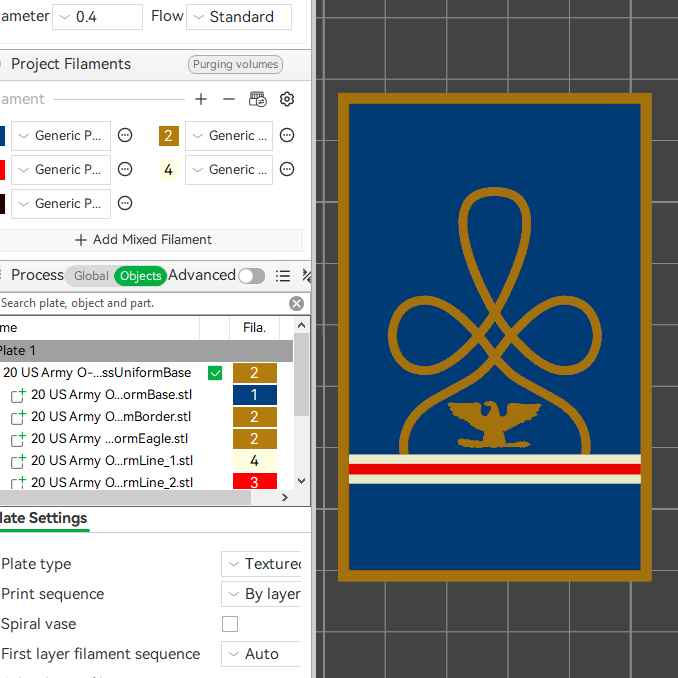Remove a filament with the minus icon
Screen dimensions: 678x678
pos(229,99)
